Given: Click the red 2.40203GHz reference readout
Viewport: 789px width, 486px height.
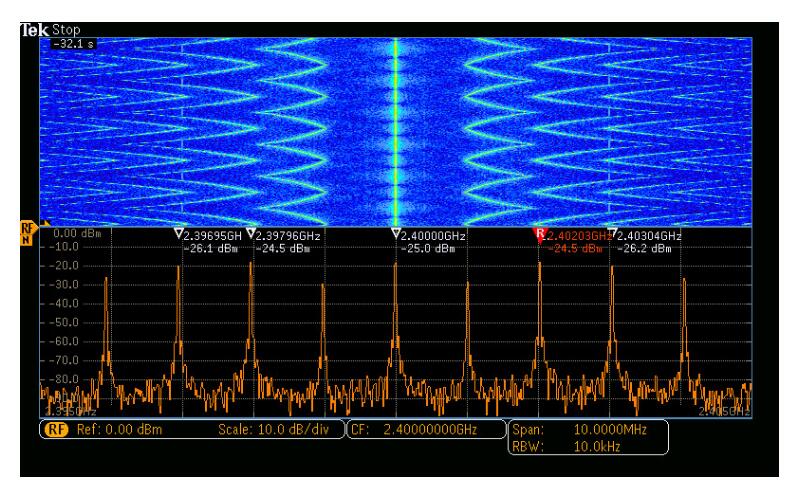Looking at the screenshot, I should 579,236.
